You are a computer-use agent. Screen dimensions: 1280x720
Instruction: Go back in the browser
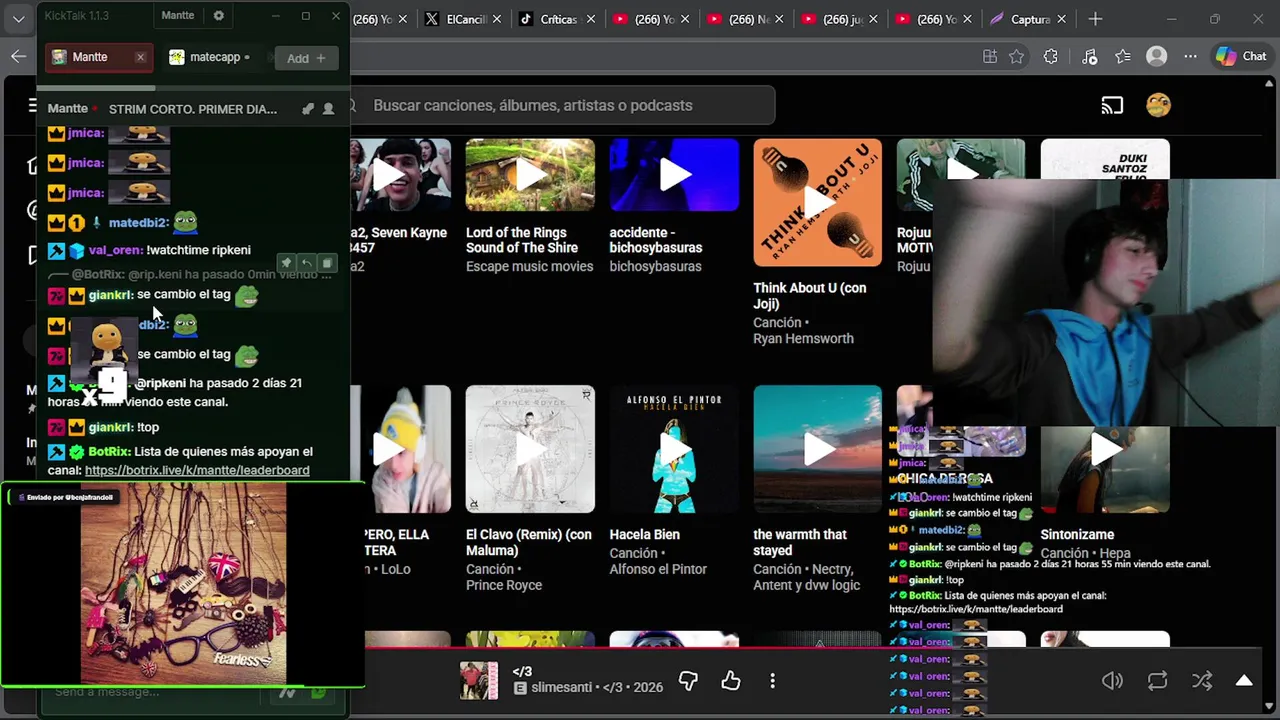[x=18, y=57]
